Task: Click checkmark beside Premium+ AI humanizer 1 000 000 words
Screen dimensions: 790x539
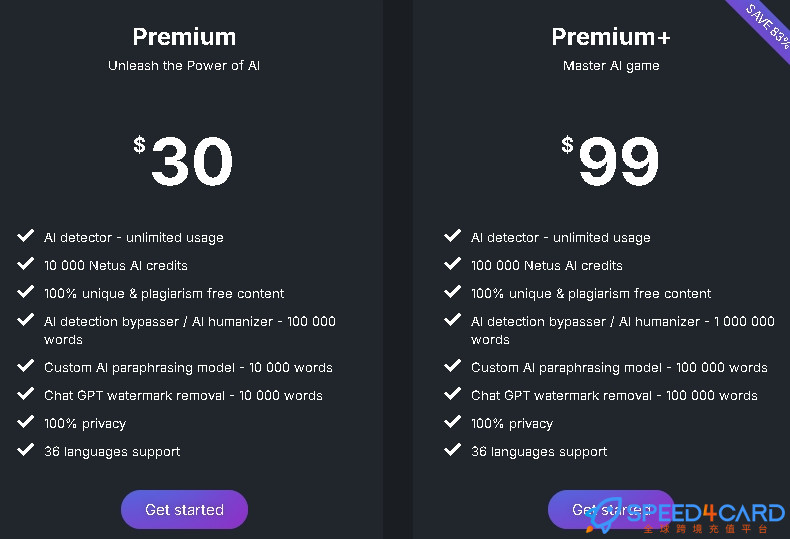Action: coord(452,320)
